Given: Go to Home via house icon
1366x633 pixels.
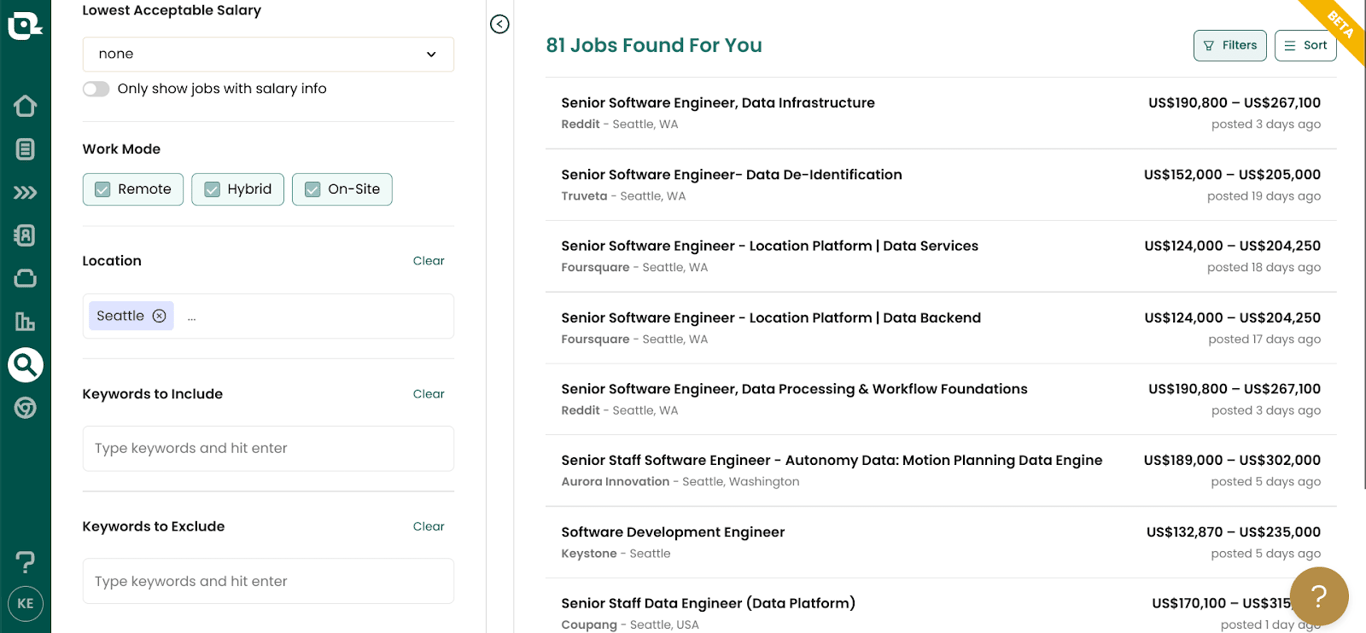Looking at the screenshot, I should click(x=25, y=106).
